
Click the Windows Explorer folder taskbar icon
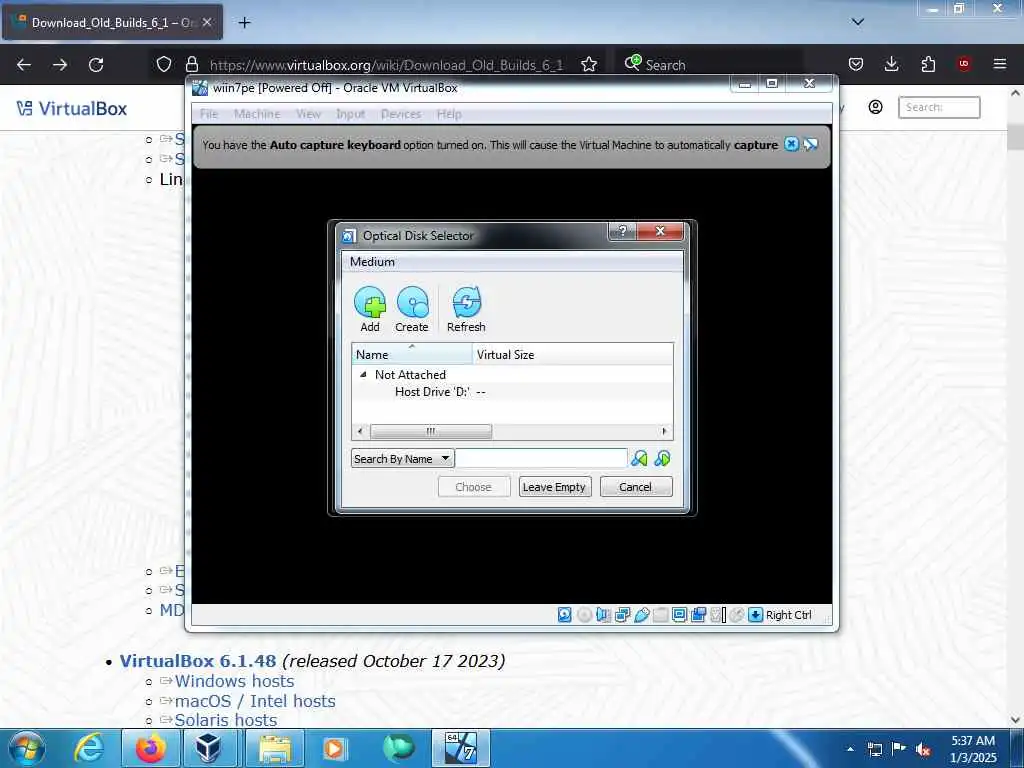(275, 748)
